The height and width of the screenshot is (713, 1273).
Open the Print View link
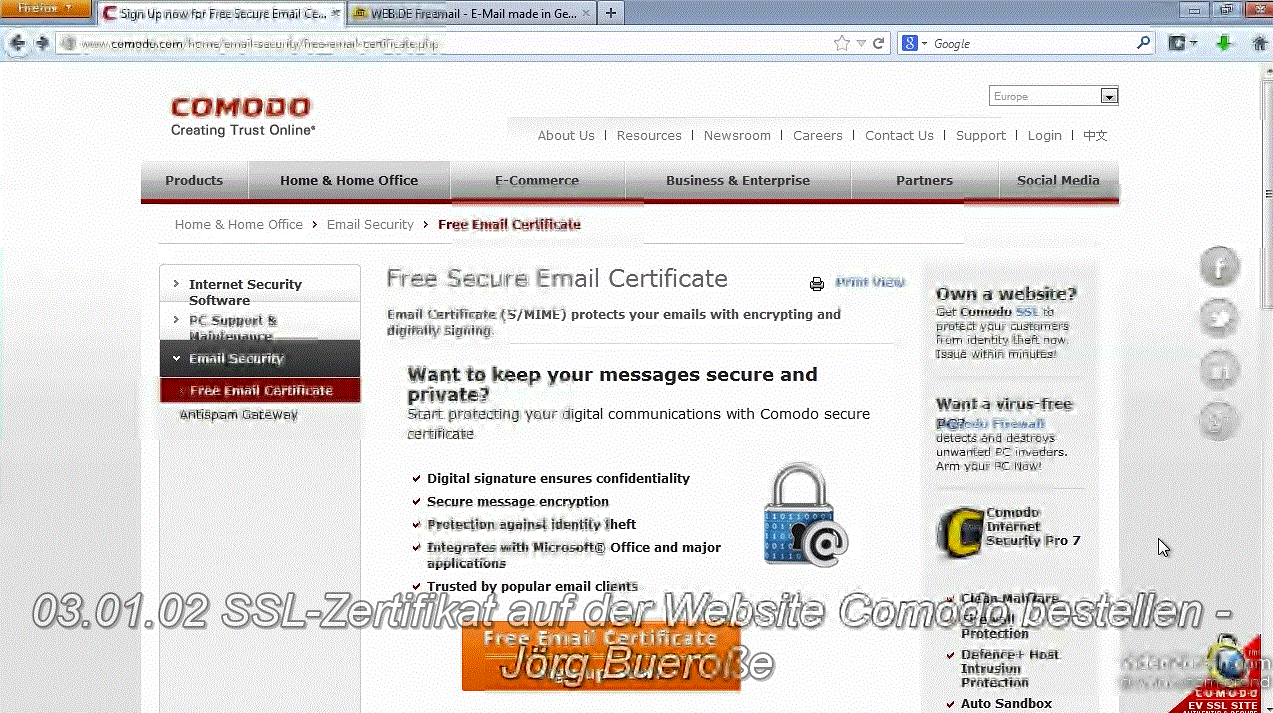click(870, 282)
